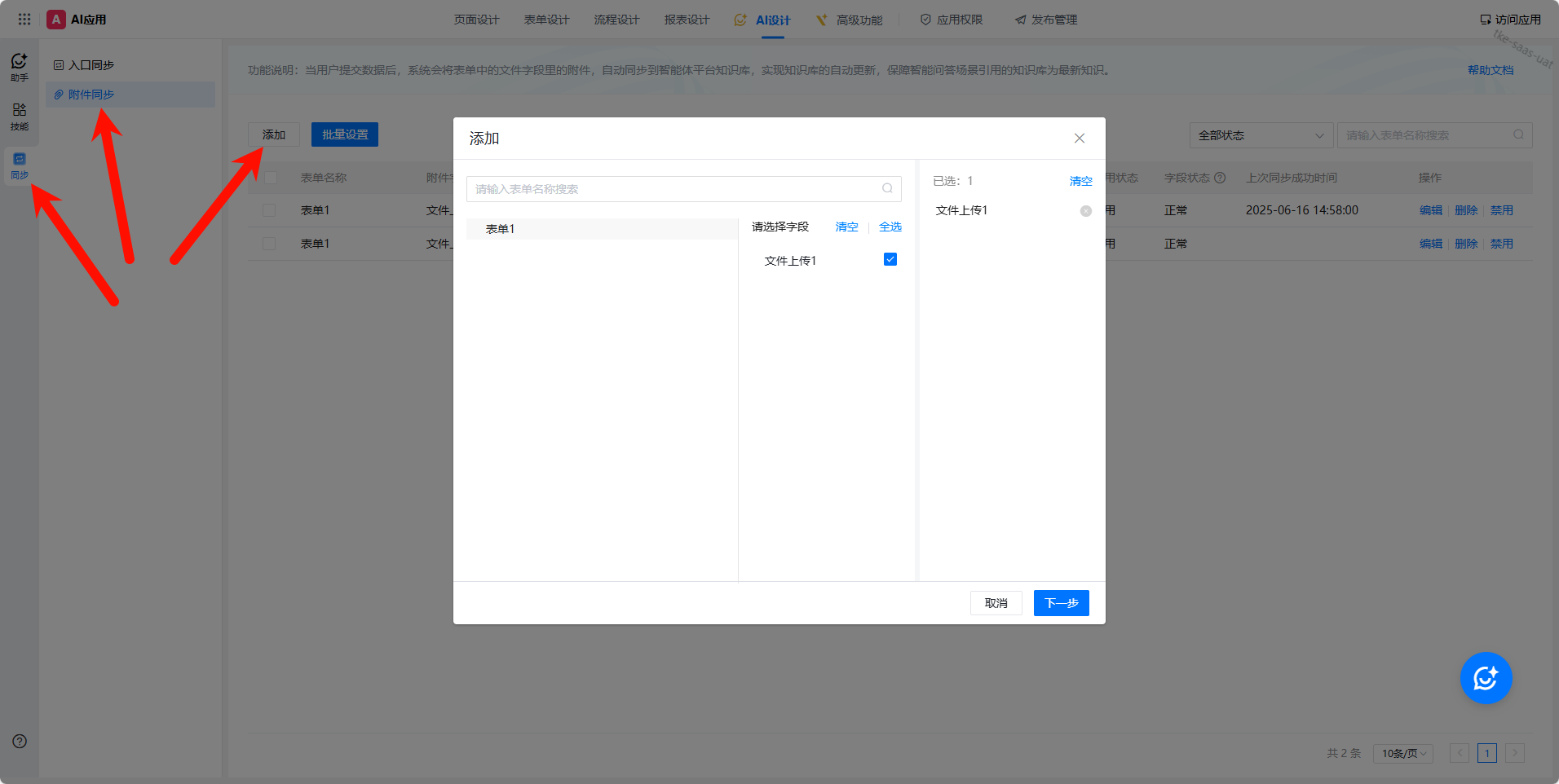Expand the 10条/页 page size dropdown

pos(1403,753)
